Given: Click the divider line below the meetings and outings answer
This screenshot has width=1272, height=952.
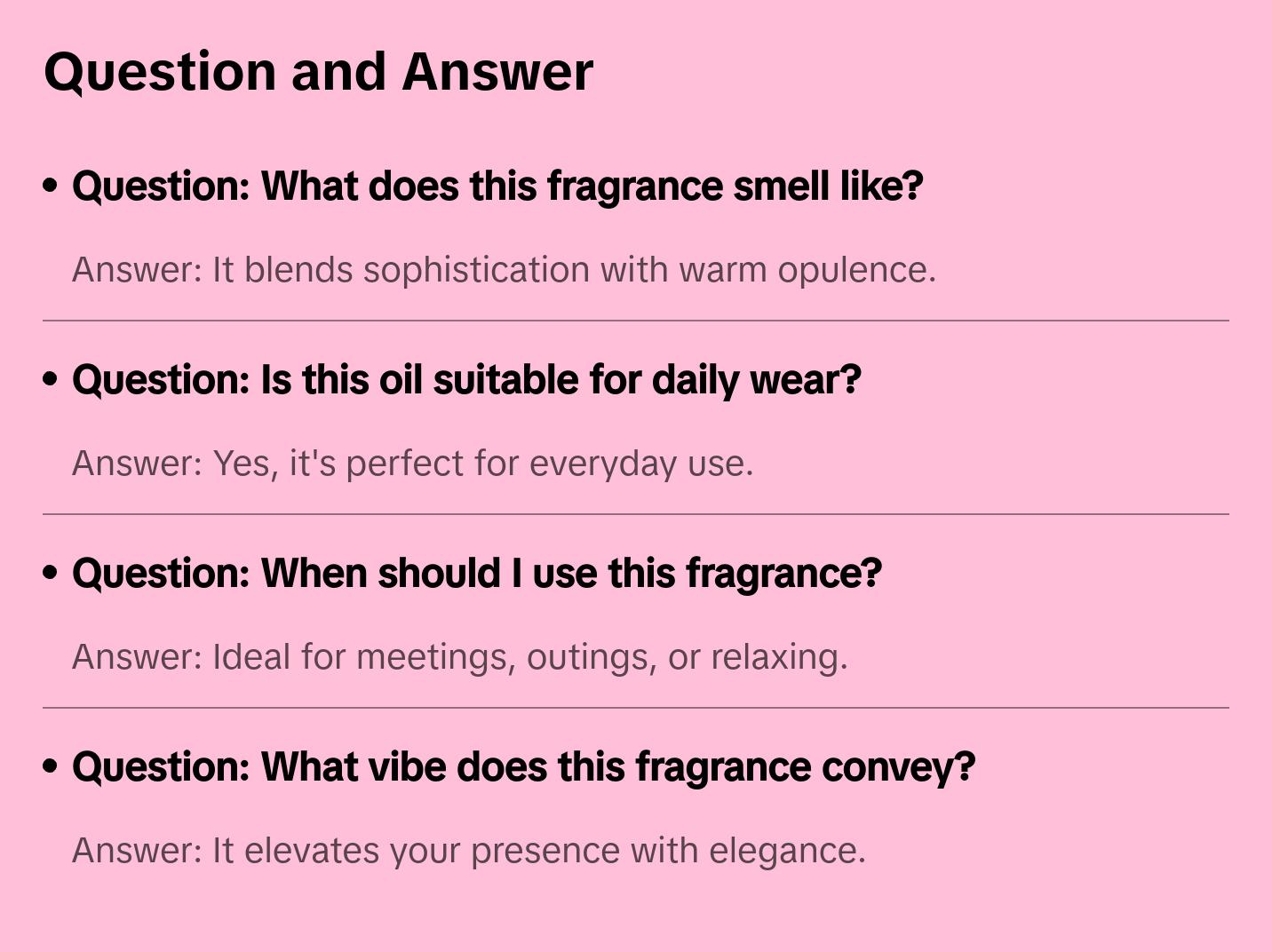Looking at the screenshot, I should [636, 708].
